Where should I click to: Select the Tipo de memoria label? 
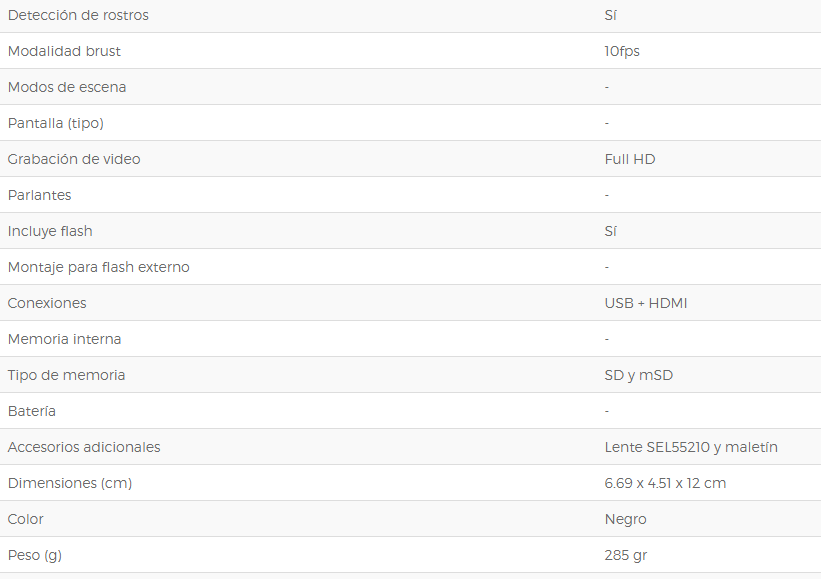click(66, 375)
